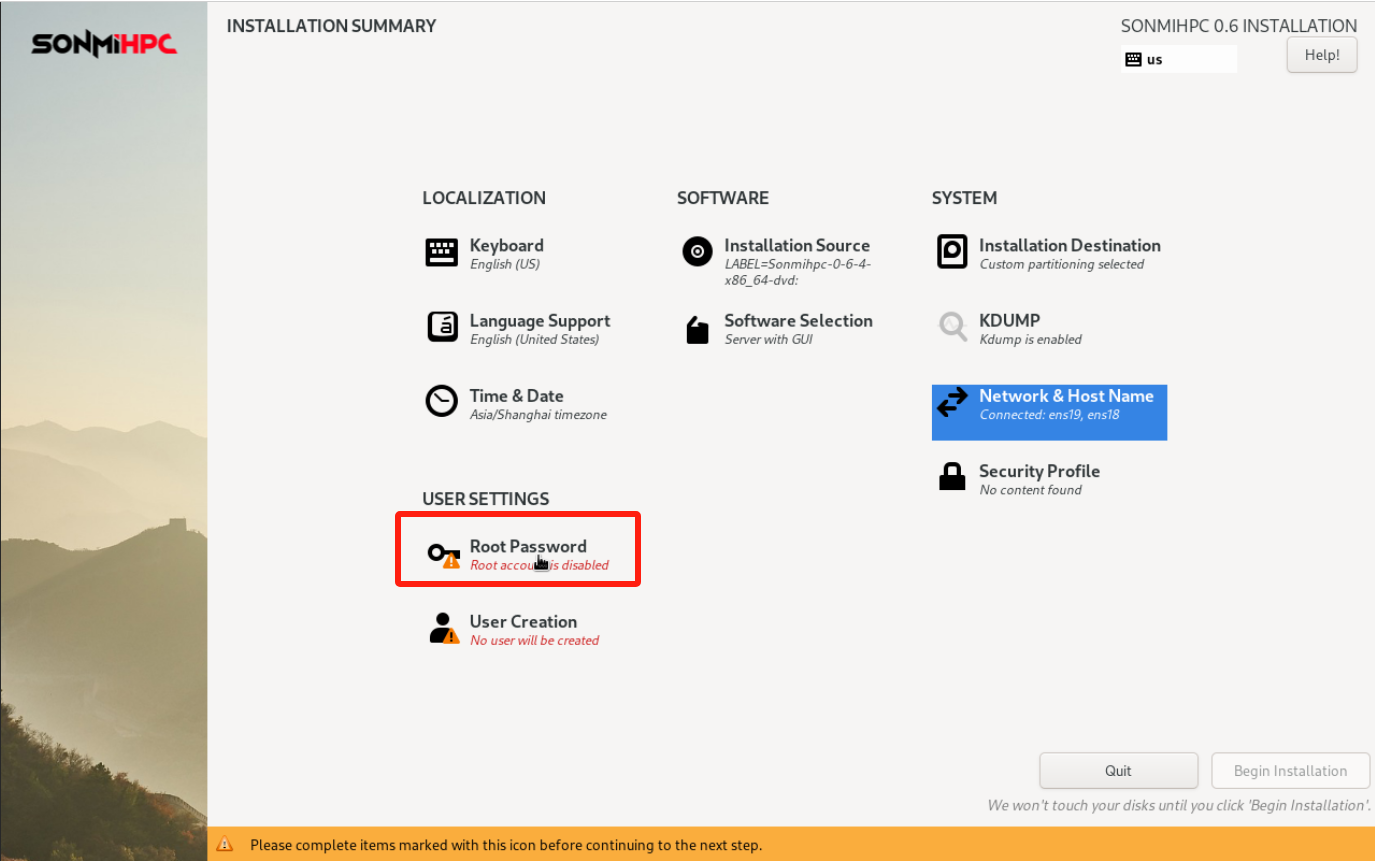Open Security Profile label
This screenshot has height=861, width=1375.
pos(1039,471)
